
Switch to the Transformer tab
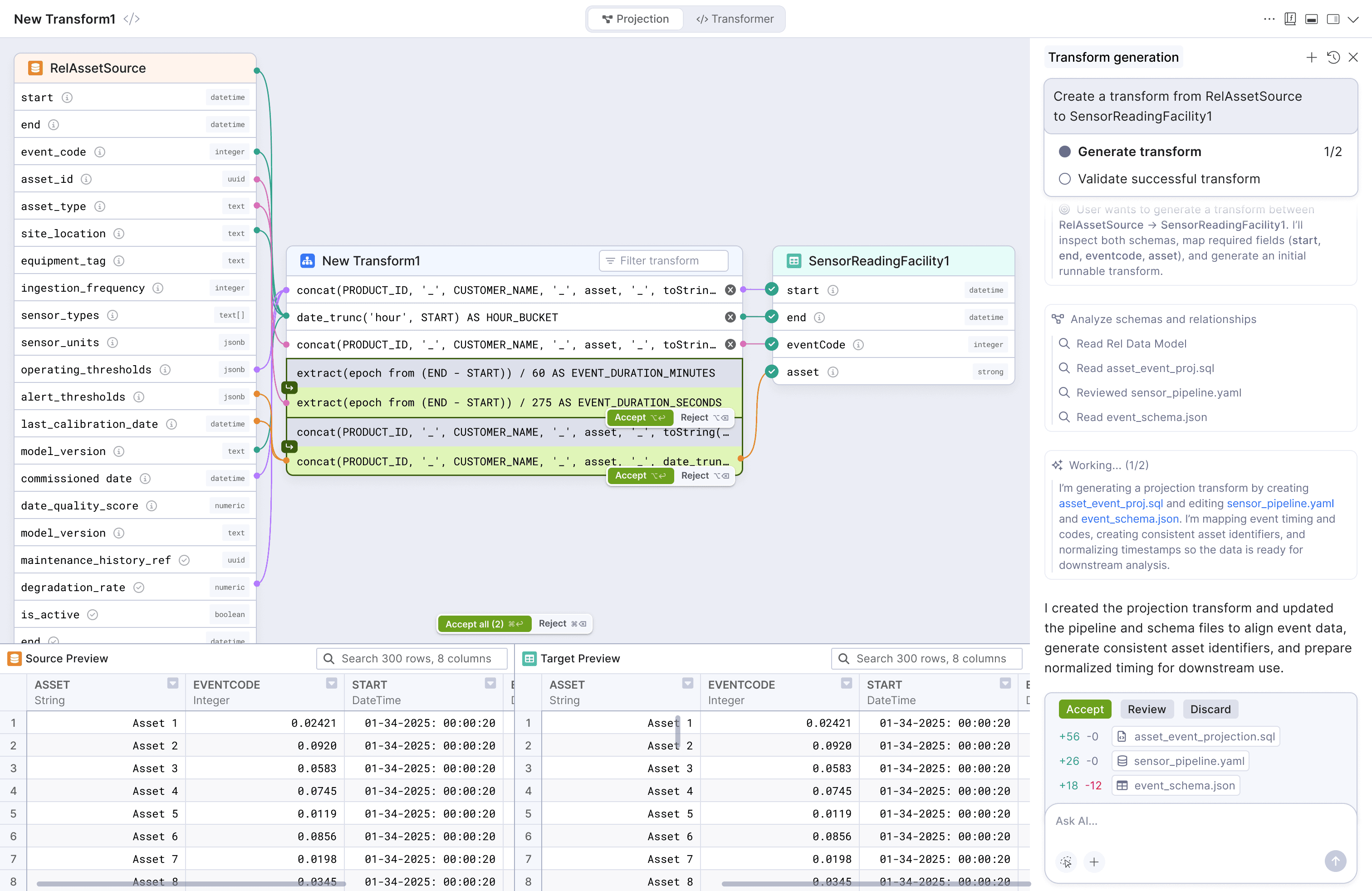735,19
